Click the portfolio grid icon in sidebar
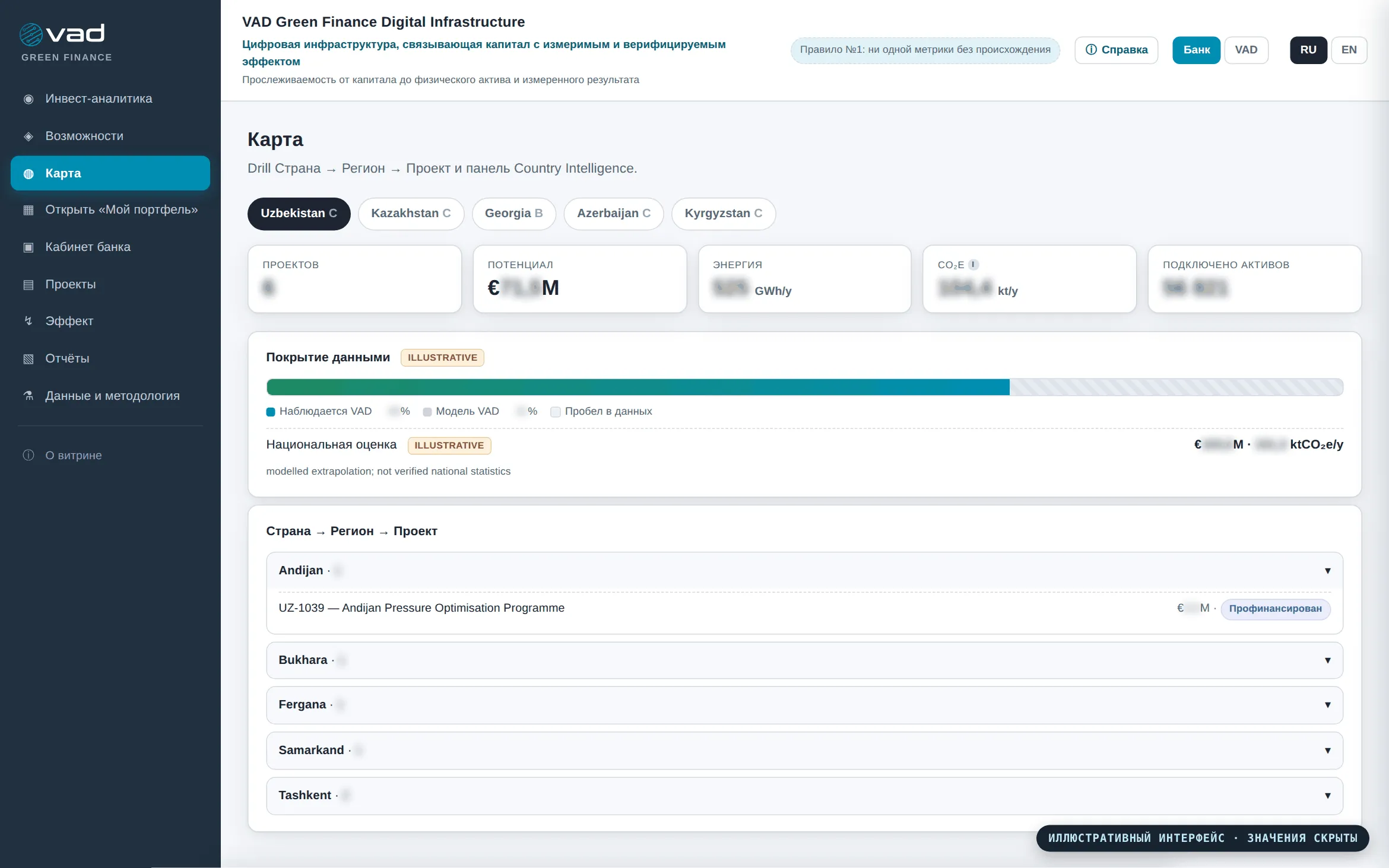 tap(28, 210)
